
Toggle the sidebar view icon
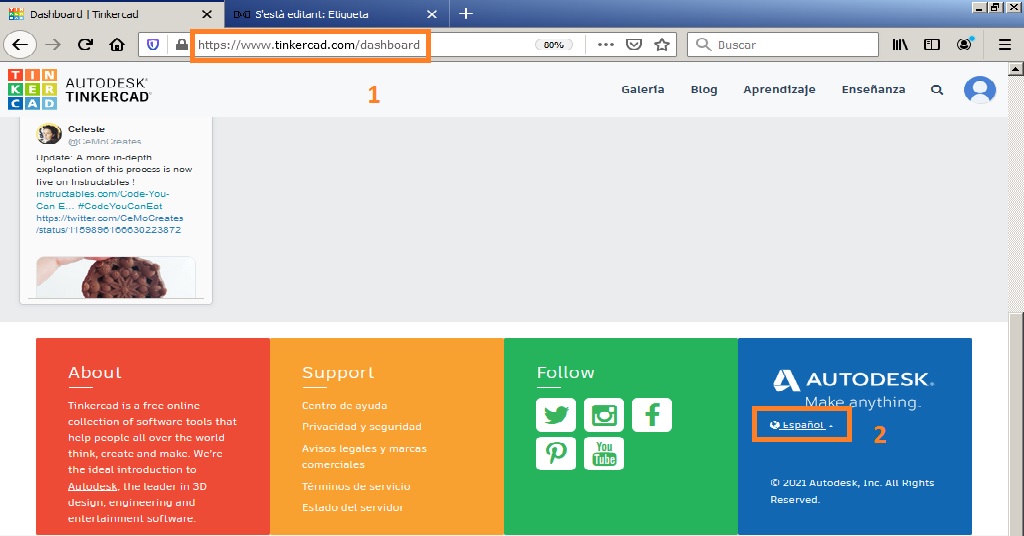tap(932, 44)
